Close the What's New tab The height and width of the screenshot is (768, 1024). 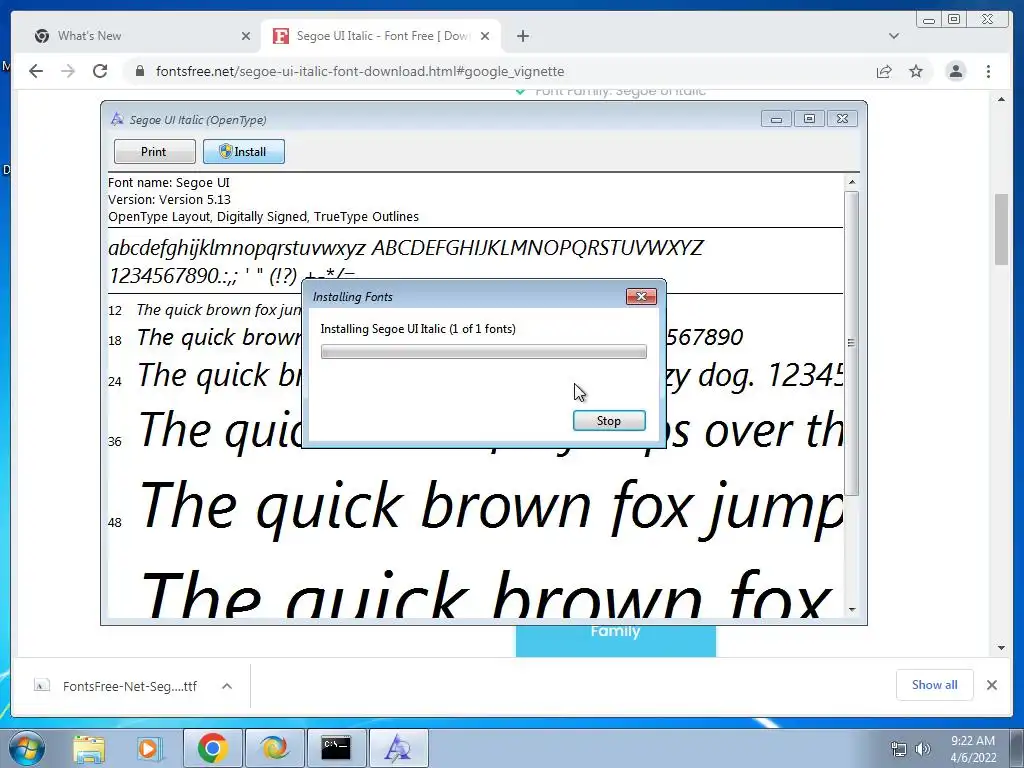(x=246, y=36)
